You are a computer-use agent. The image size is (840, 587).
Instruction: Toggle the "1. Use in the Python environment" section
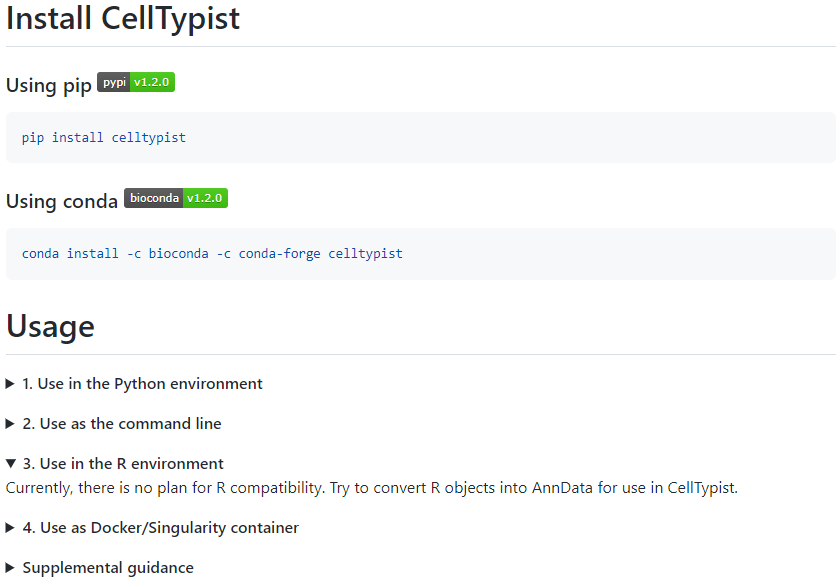coord(140,383)
